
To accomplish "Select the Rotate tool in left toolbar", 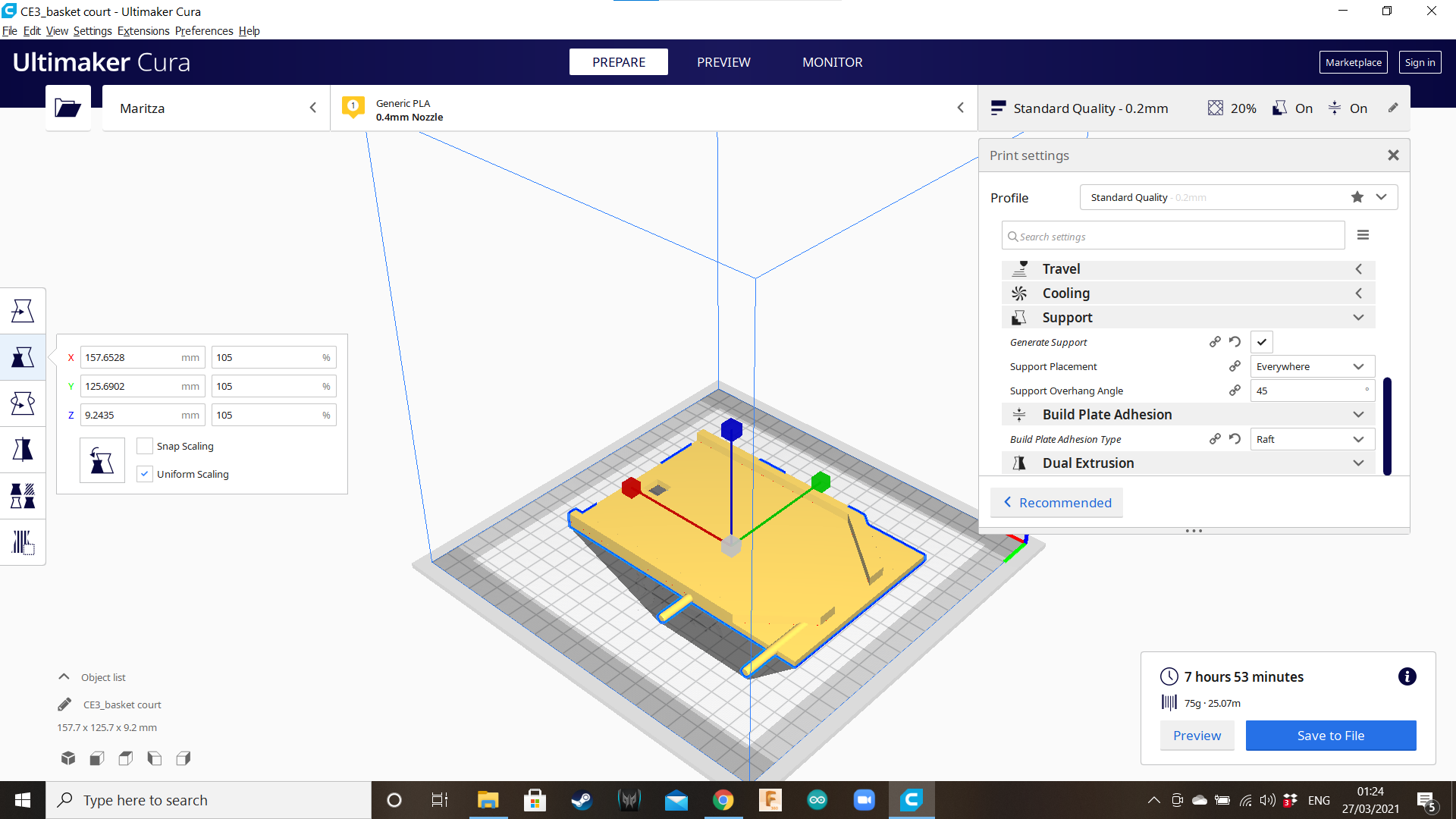I will 23,403.
